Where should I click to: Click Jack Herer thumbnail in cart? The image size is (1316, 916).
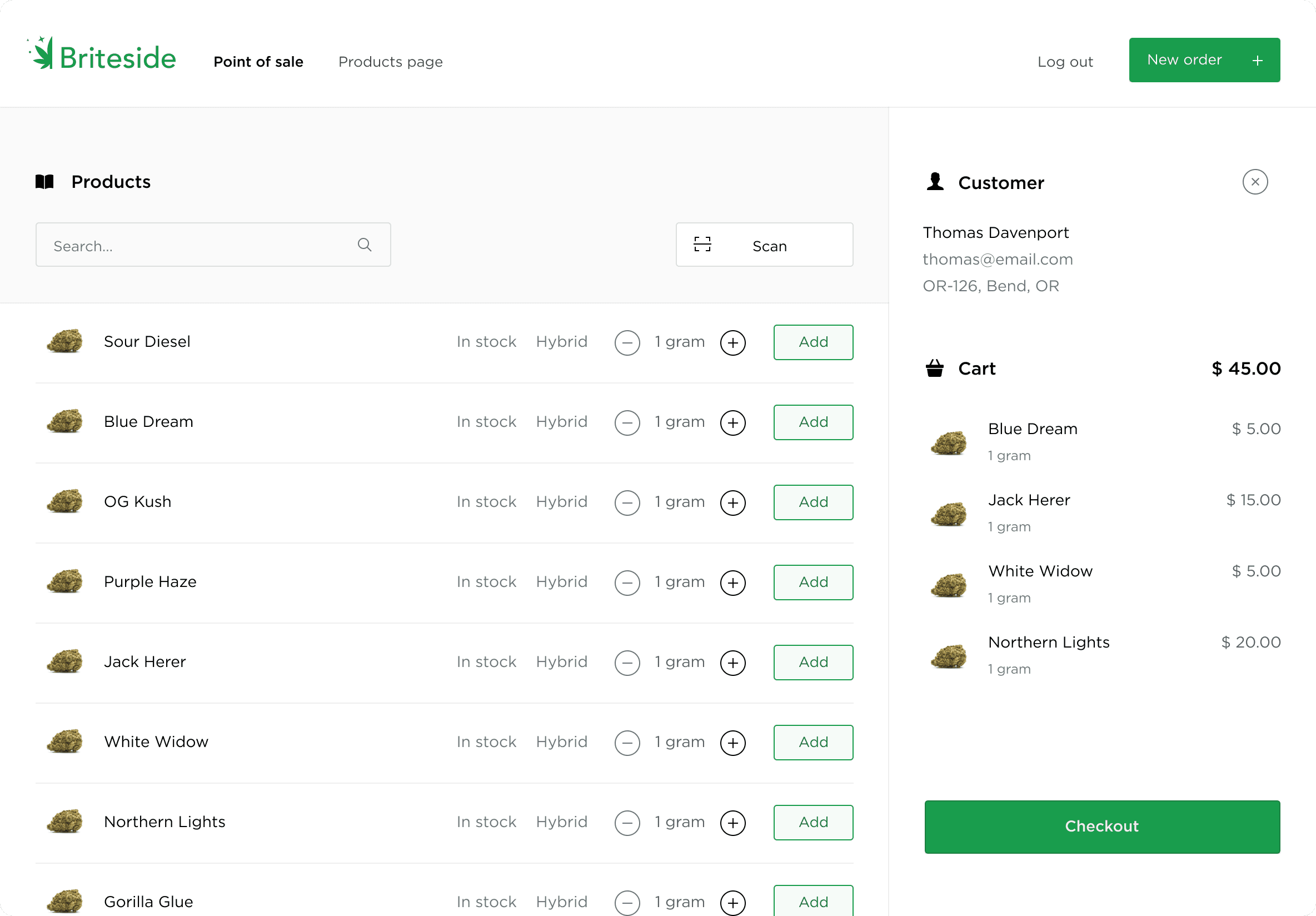click(x=949, y=513)
